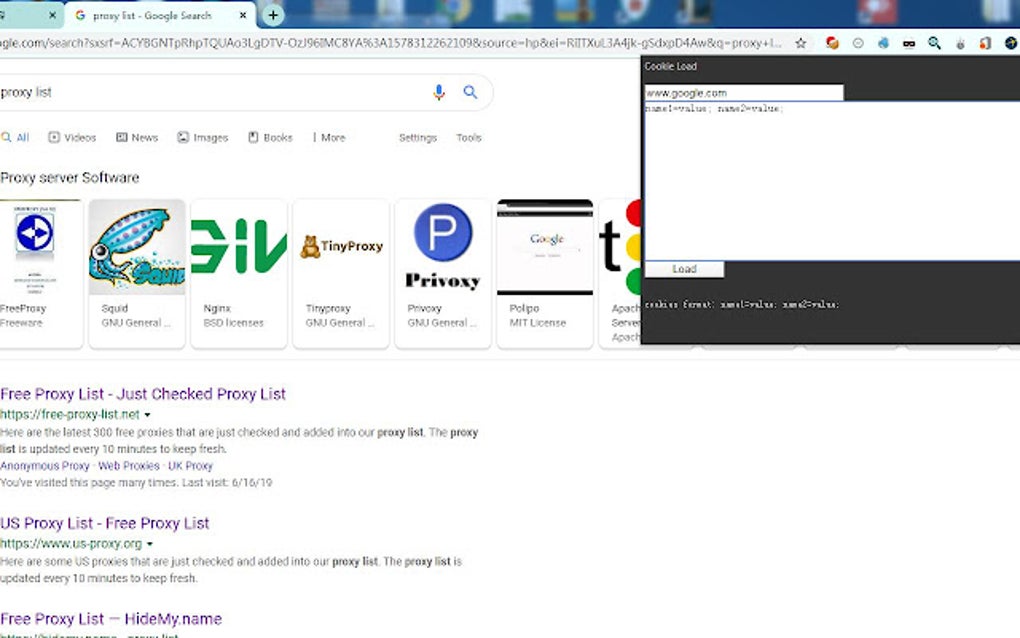Open the Polipo software card
1020x638 pixels.
click(x=545, y=273)
